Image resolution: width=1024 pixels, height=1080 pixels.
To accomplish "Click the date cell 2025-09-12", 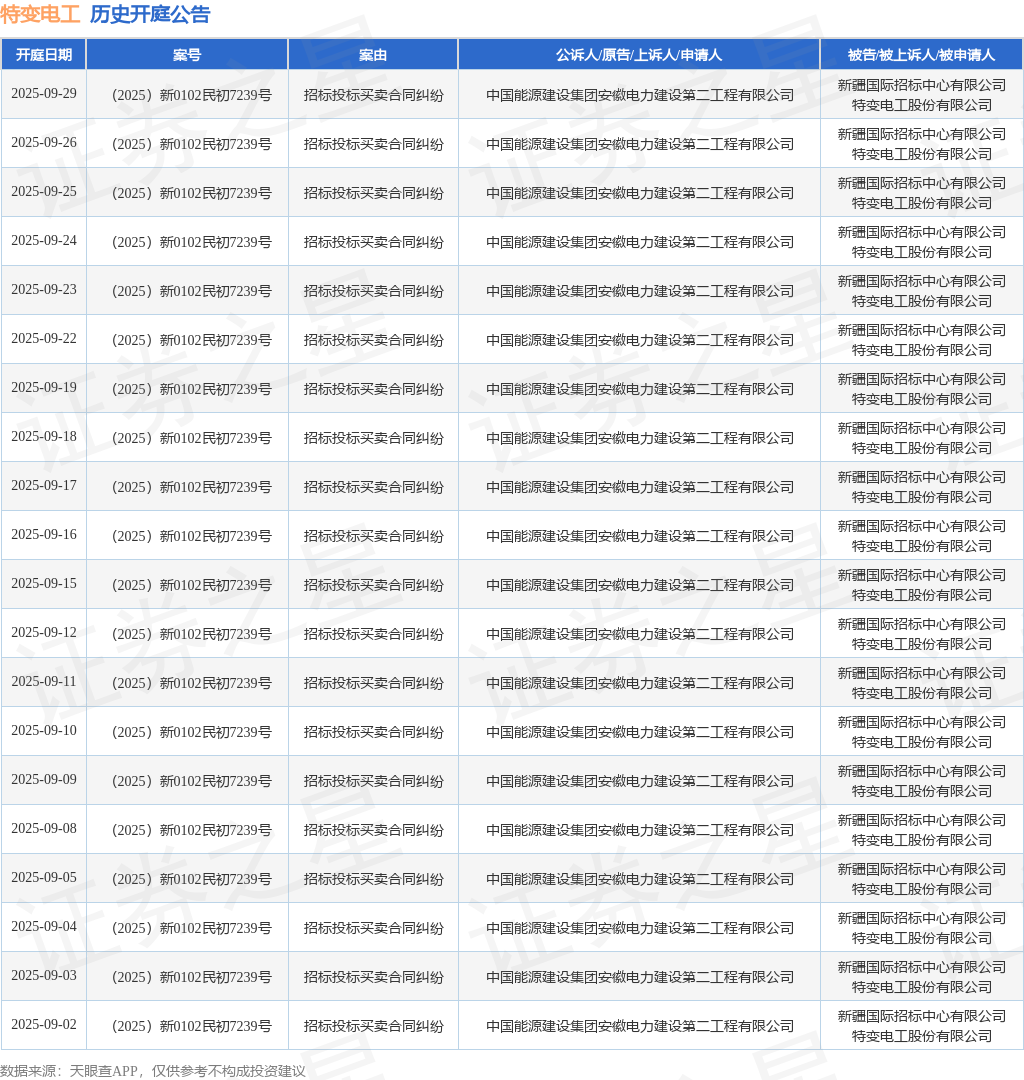I will point(44,632).
